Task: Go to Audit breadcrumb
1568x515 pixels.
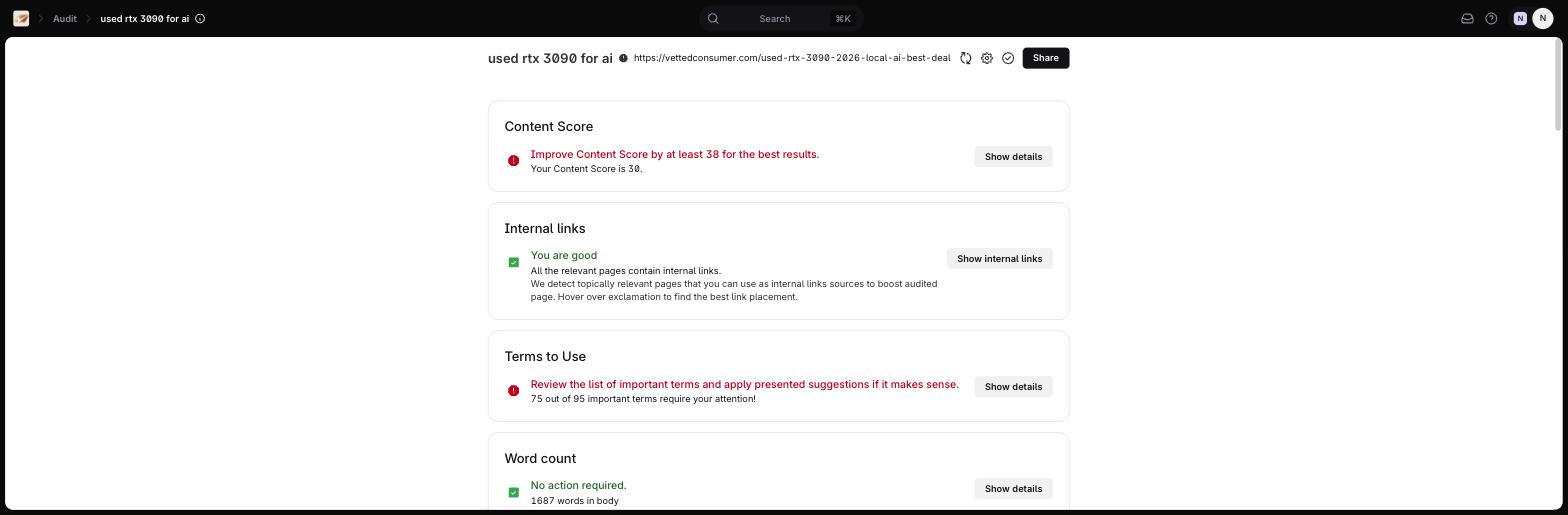Action: pyautogui.click(x=65, y=18)
